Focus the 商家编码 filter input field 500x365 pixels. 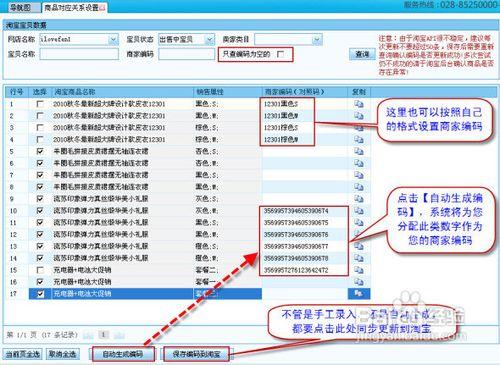186,54
